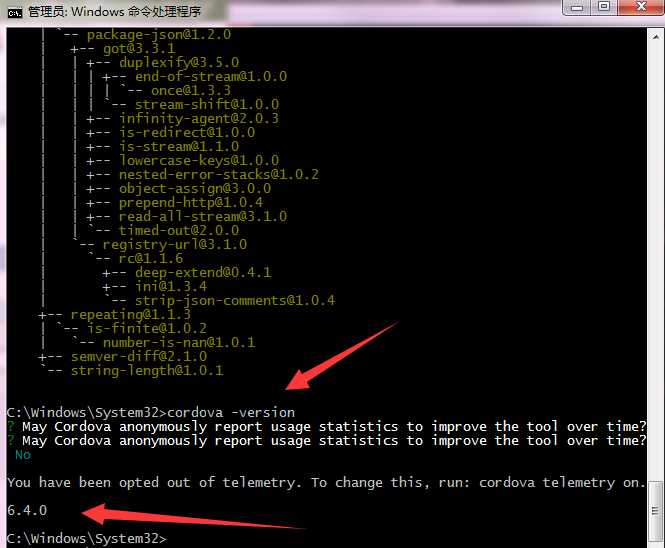Image resolution: width=665 pixels, height=548 pixels.
Task: Click the repeating@1.1.3 entry
Action: [131, 314]
